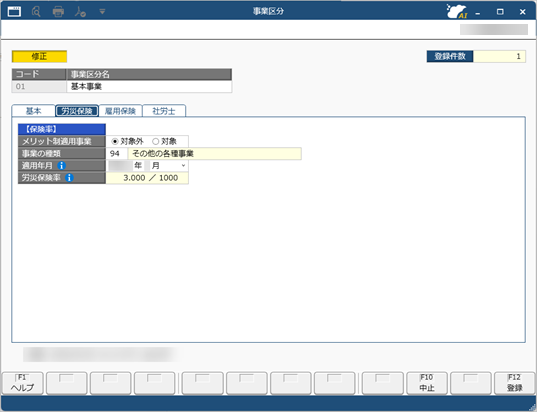Click the 事業区分名 field 基本事業
This screenshot has height=412, width=537.
tap(149, 87)
